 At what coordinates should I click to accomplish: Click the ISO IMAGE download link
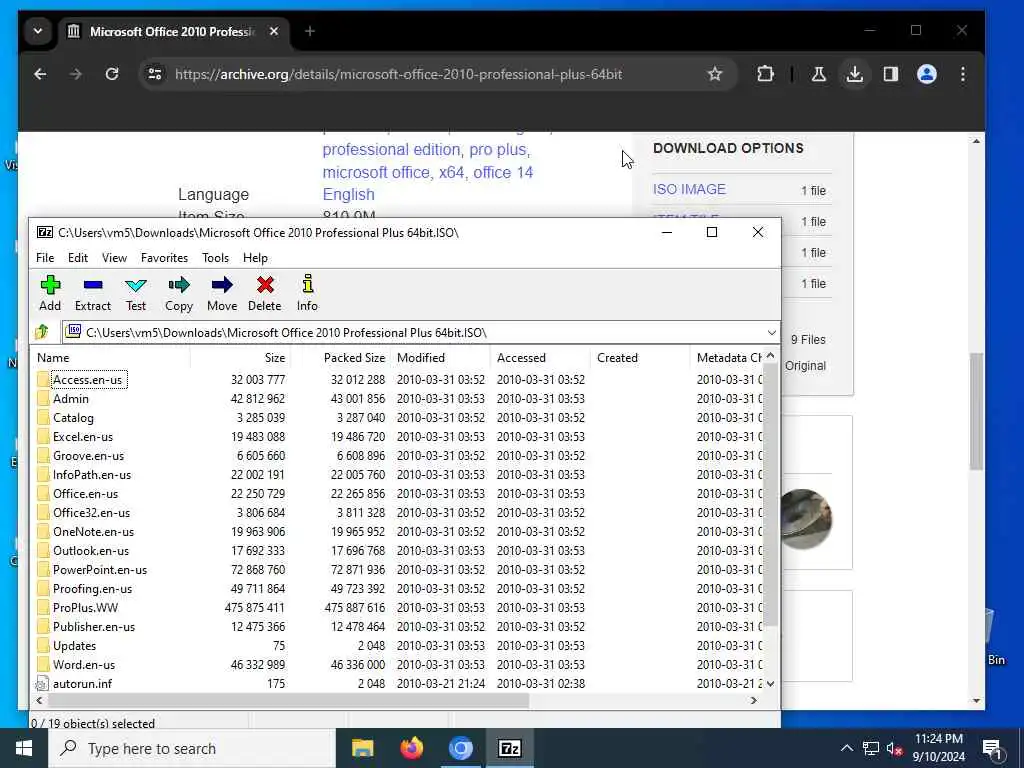point(689,189)
